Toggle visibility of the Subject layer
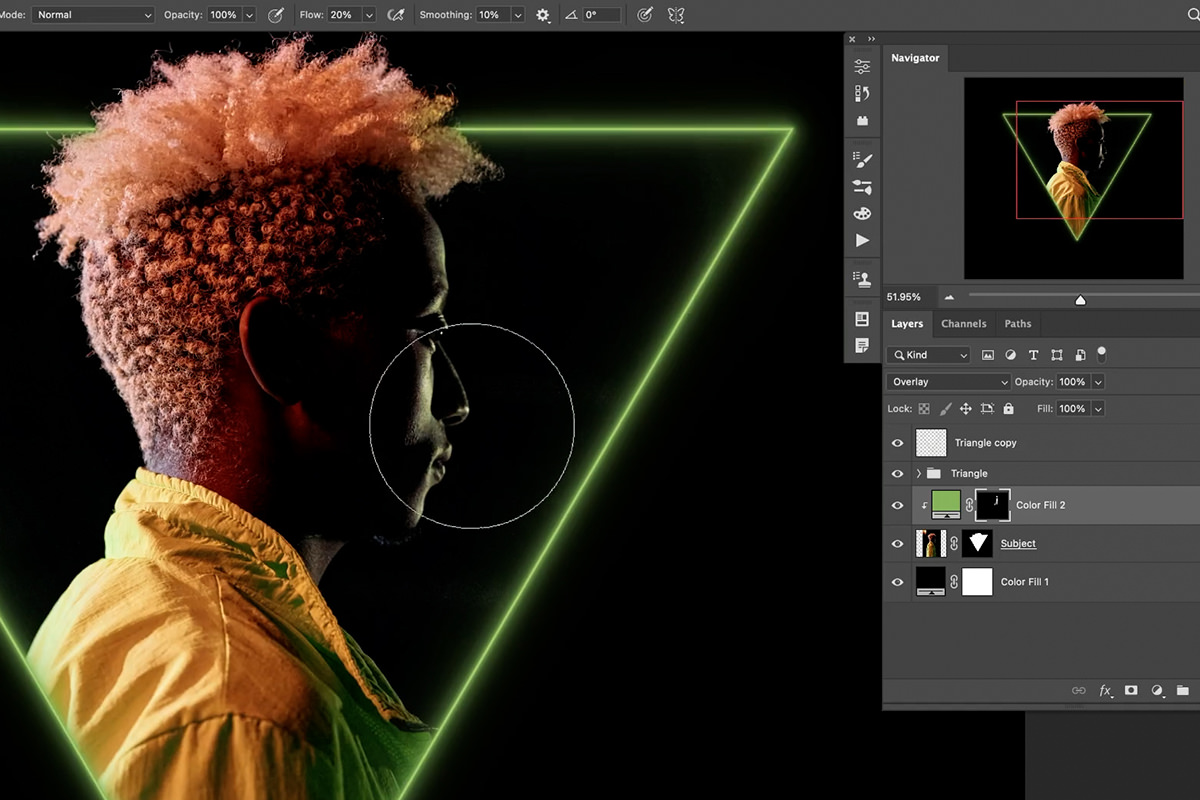 897,543
